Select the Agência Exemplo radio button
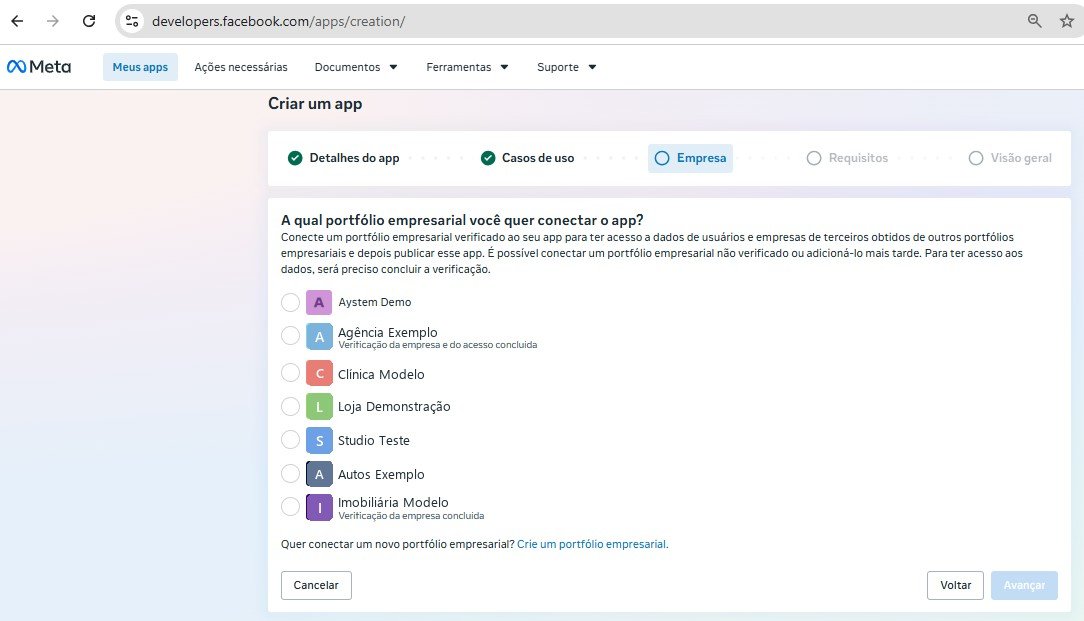 tap(290, 336)
